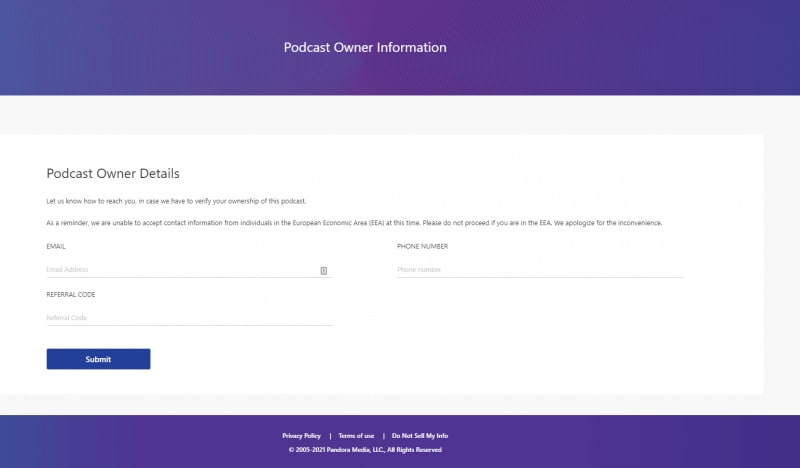Screen dimensions: 800x468
Task: Click the 'Let us know how to reach you' text
Action: (176, 201)
